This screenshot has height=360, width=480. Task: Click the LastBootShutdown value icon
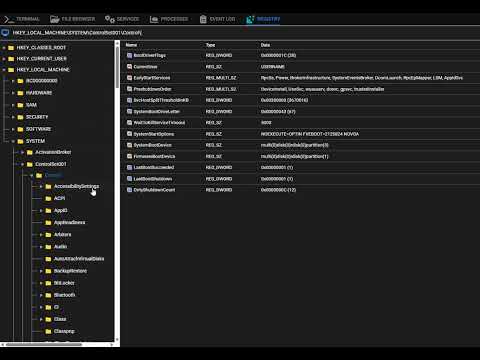pyautogui.click(x=129, y=179)
